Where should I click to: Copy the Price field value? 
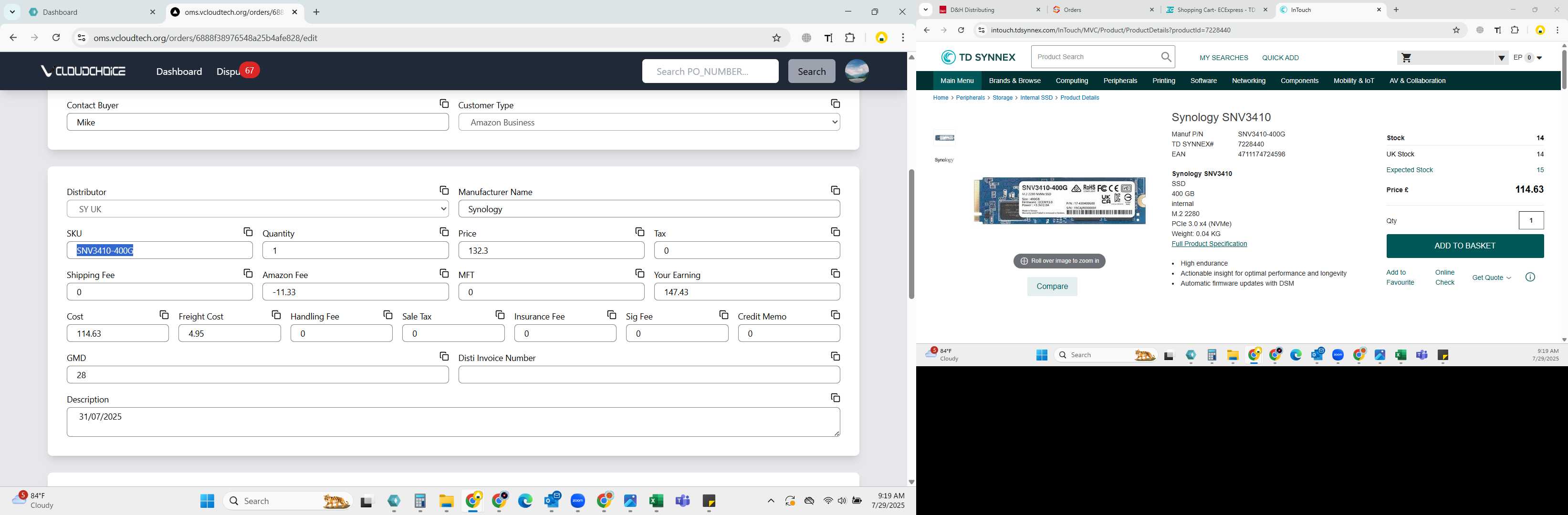coord(640,232)
